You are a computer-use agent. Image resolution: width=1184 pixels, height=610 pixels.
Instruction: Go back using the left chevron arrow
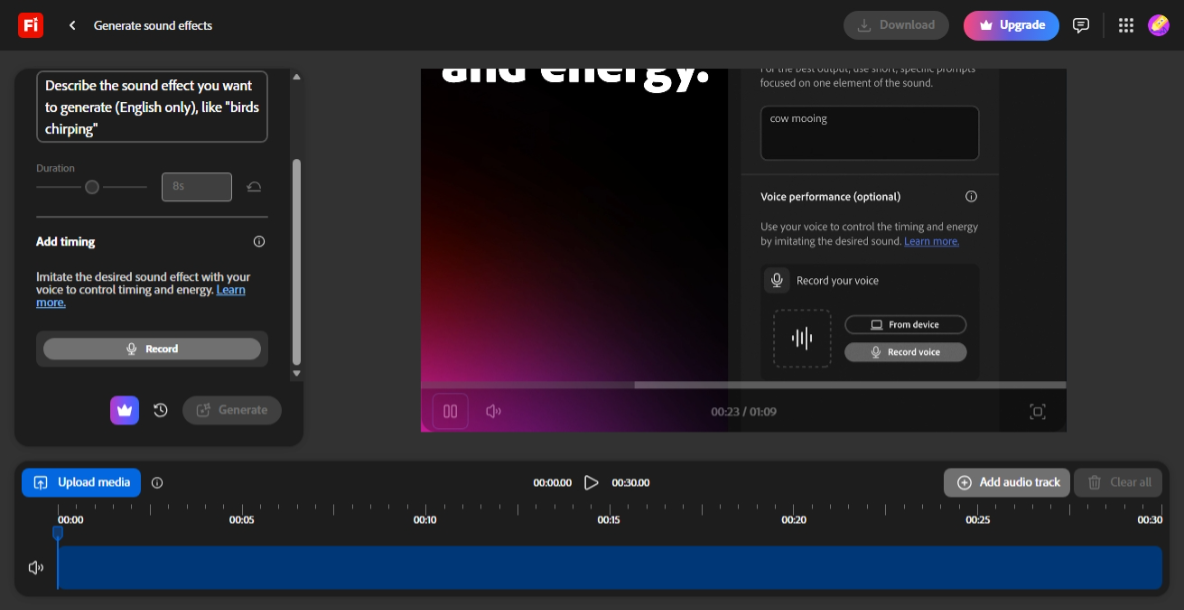tap(72, 26)
